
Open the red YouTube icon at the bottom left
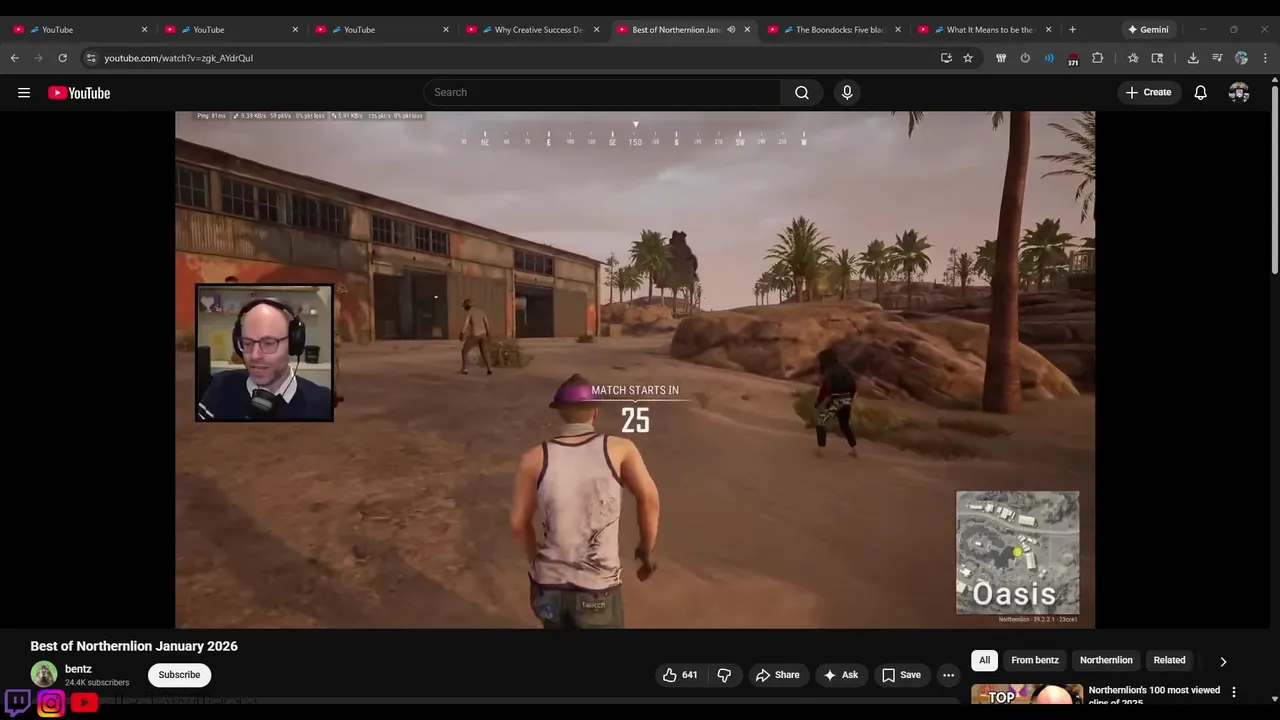pos(84,703)
